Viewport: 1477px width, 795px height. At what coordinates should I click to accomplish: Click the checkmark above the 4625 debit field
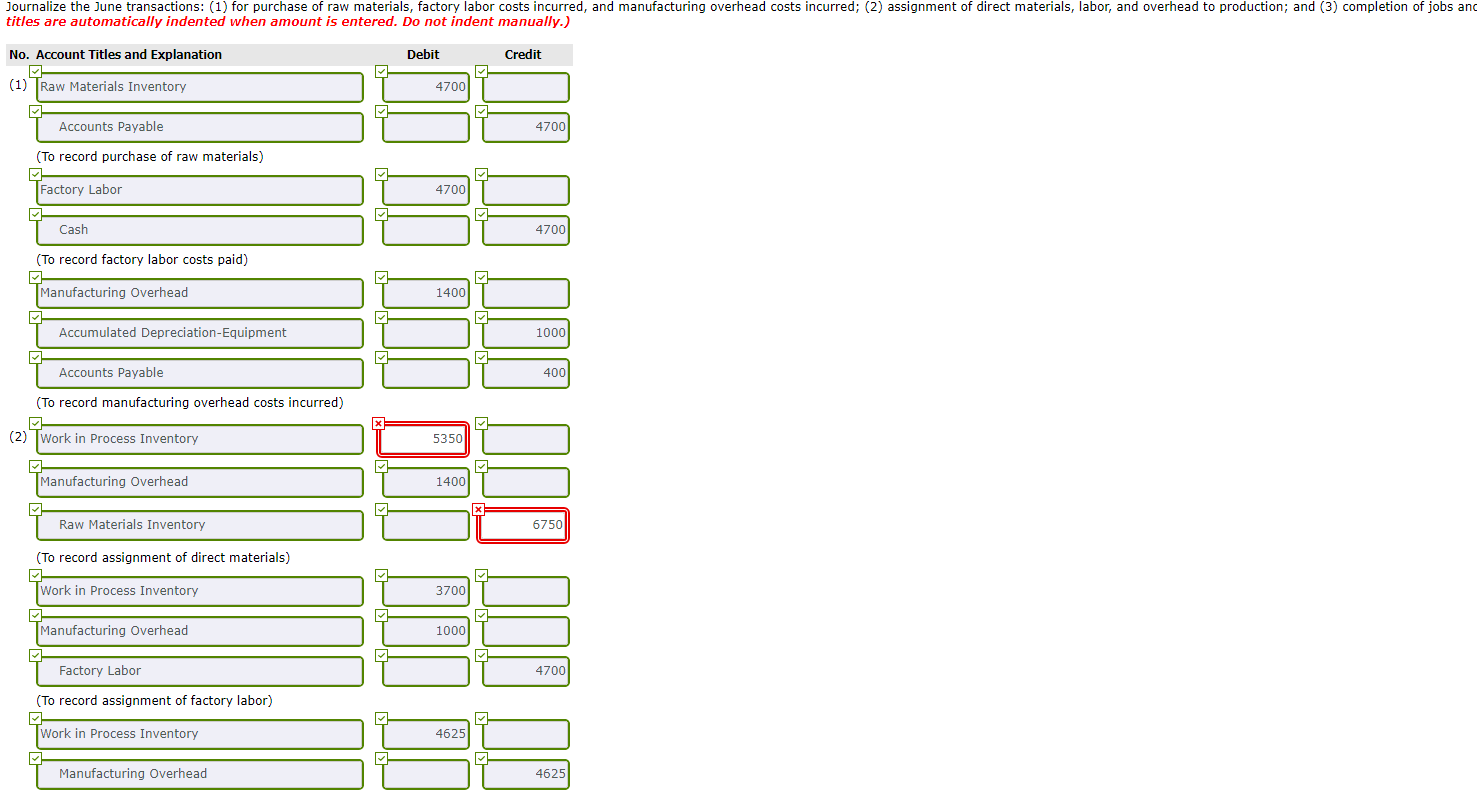[381, 718]
